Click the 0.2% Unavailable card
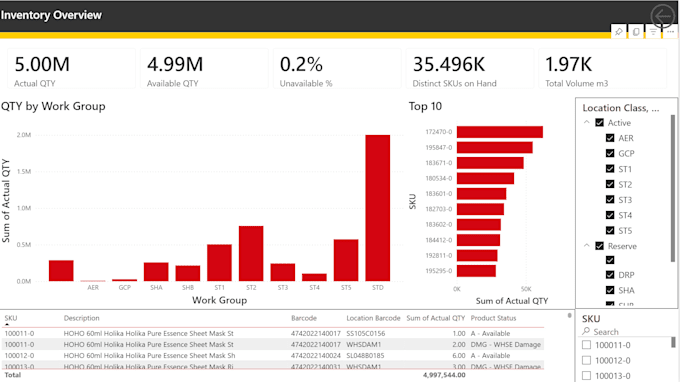 pyautogui.click(x=337, y=69)
